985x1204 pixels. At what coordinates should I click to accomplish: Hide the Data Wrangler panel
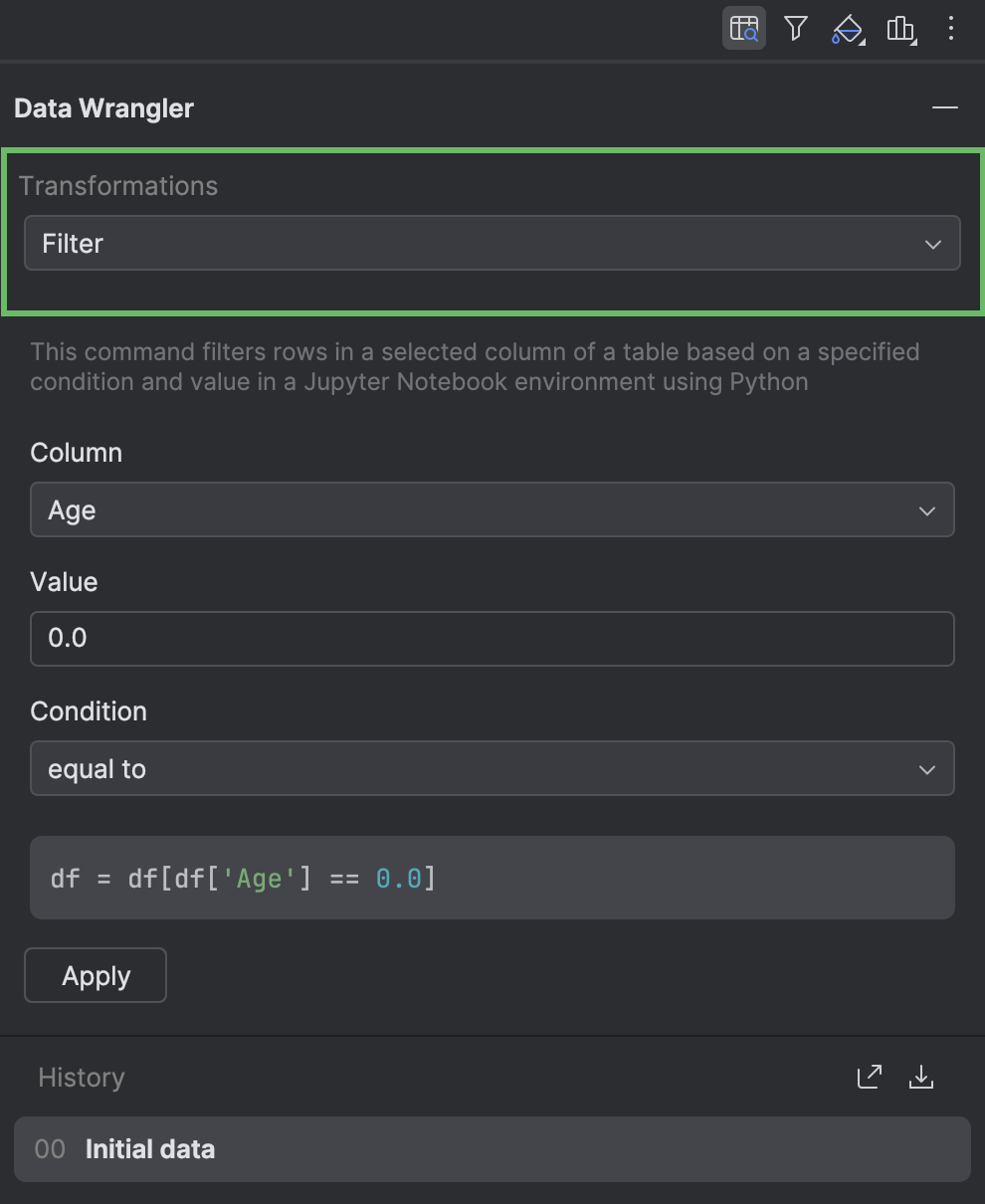(945, 107)
